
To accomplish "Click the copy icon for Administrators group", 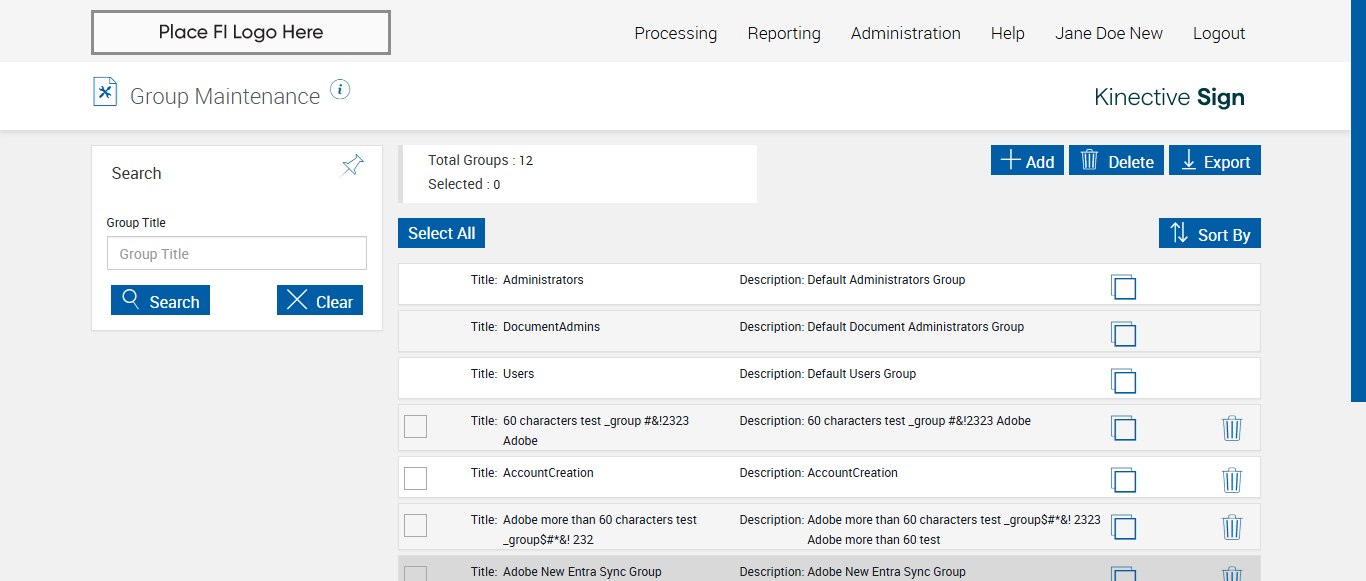I will tap(1124, 287).
